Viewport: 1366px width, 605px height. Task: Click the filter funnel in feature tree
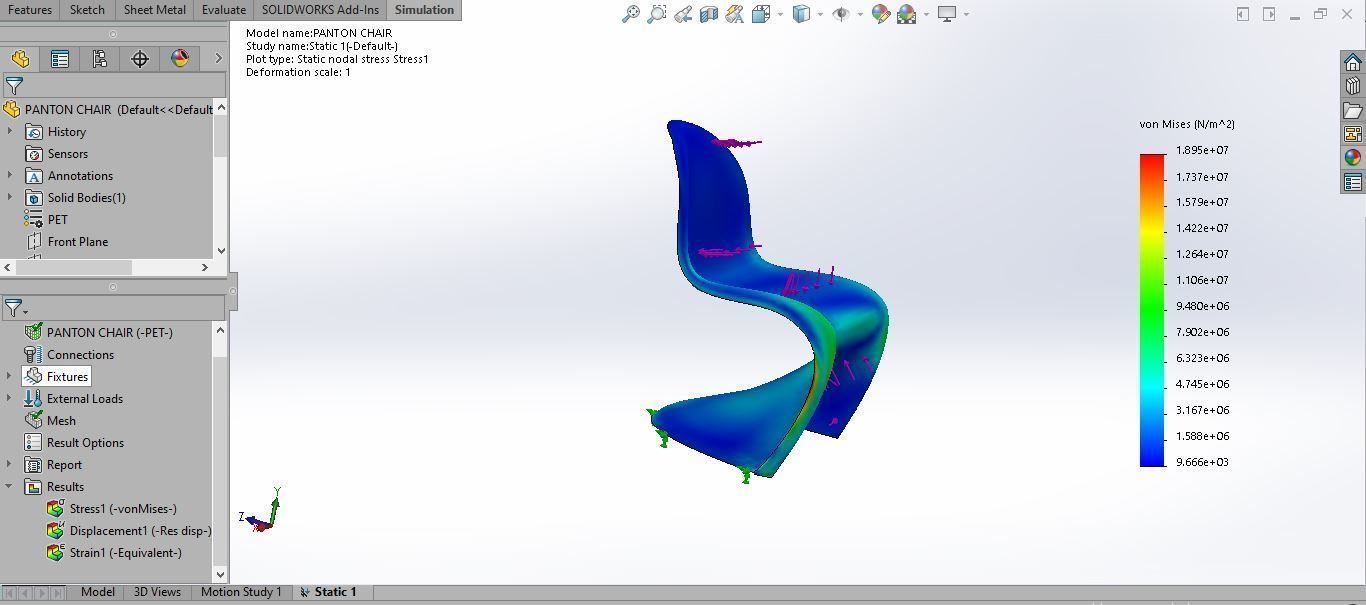pyautogui.click(x=14, y=86)
